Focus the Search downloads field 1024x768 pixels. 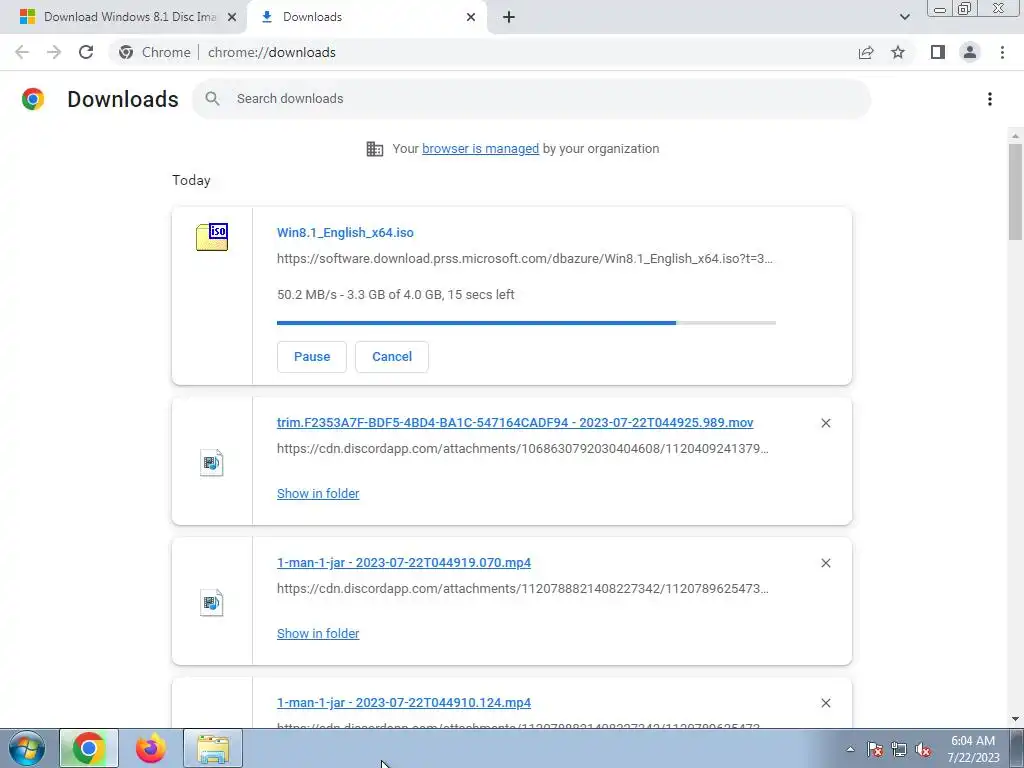(532, 99)
